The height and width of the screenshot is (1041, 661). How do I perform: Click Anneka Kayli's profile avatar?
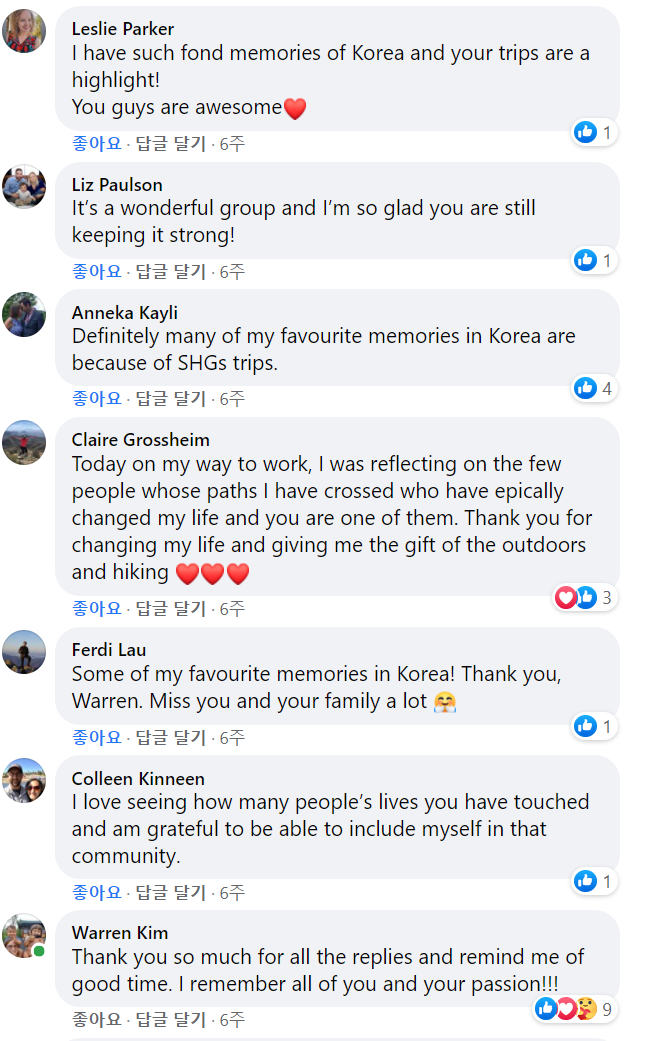tap(25, 314)
